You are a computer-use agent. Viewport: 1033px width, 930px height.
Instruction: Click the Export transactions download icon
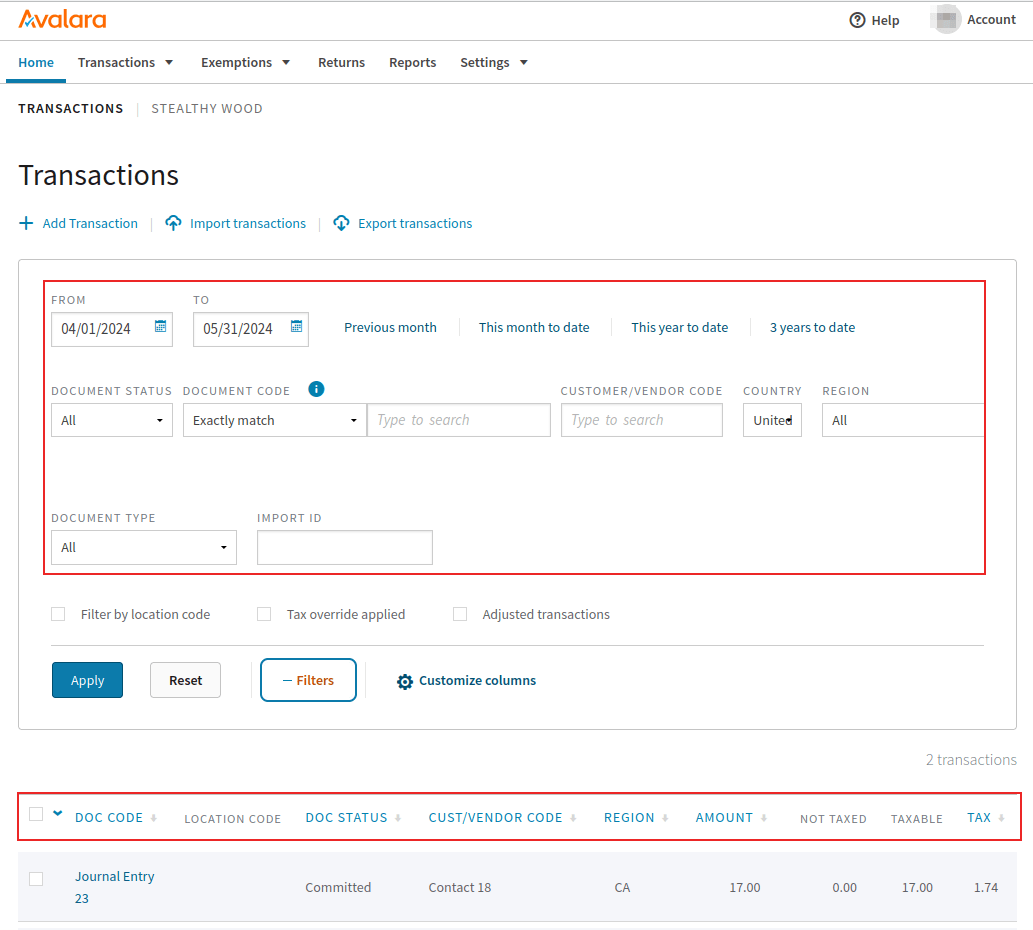tap(341, 223)
